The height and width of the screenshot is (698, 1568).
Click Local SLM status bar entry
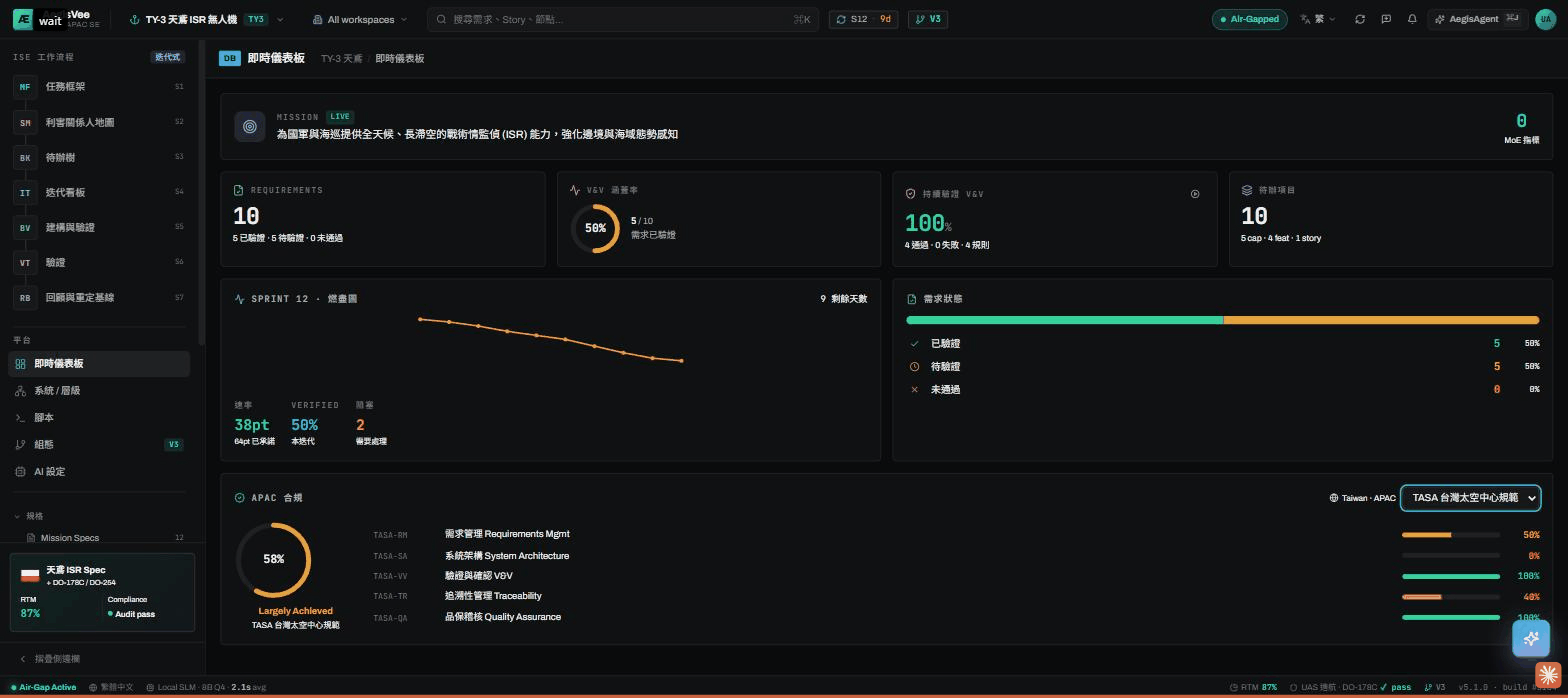[x=205, y=688]
